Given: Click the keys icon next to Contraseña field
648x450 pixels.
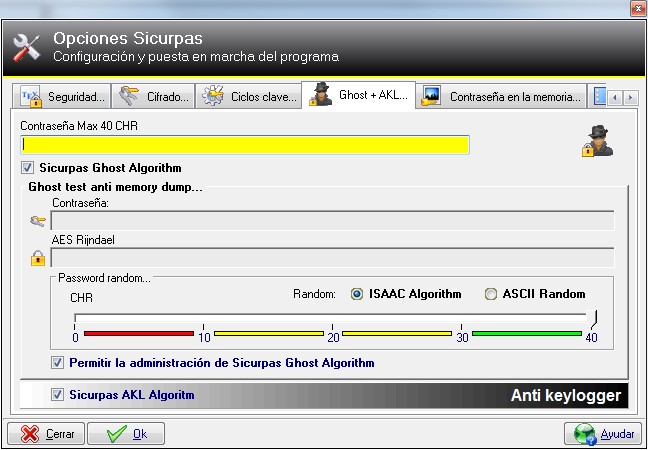Looking at the screenshot, I should pos(38,222).
